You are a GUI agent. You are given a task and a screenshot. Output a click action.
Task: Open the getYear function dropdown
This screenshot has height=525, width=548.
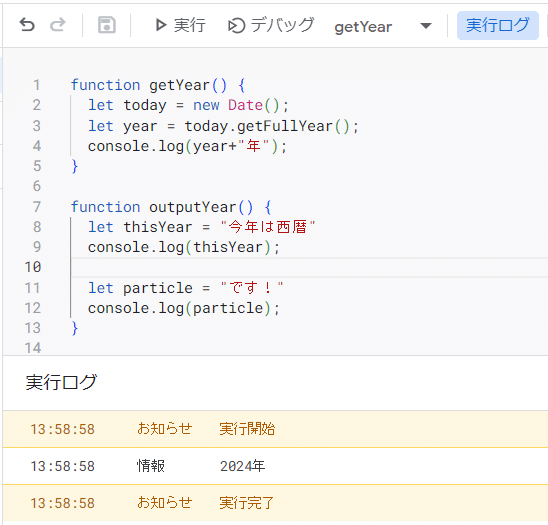point(383,26)
